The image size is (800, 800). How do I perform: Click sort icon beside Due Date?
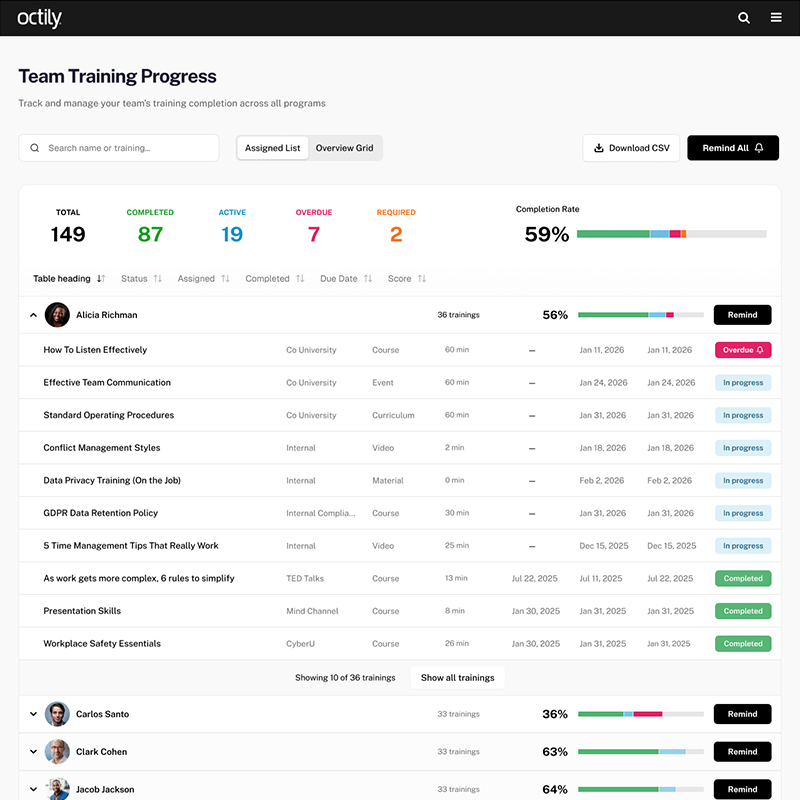tap(368, 279)
